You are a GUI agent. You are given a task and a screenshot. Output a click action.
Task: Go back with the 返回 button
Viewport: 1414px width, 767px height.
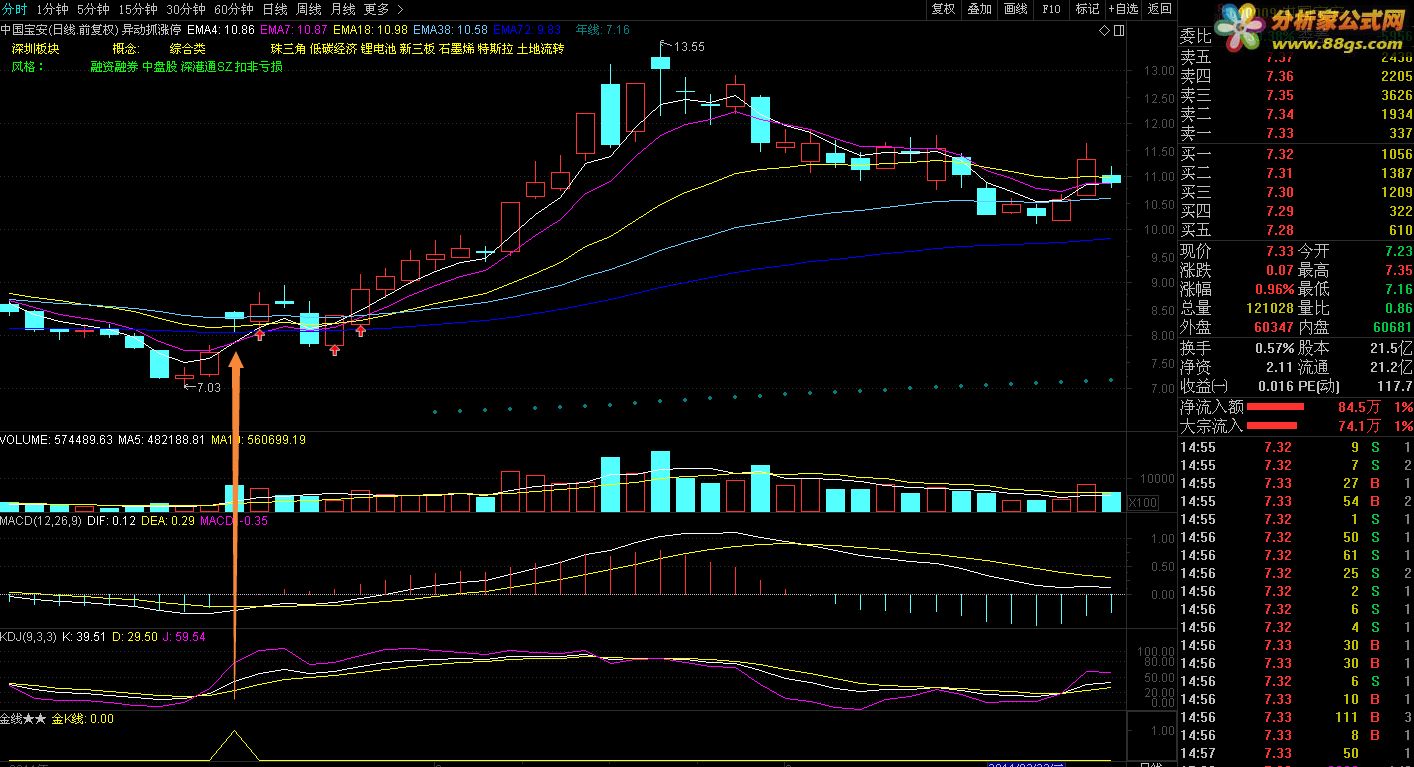point(1159,9)
